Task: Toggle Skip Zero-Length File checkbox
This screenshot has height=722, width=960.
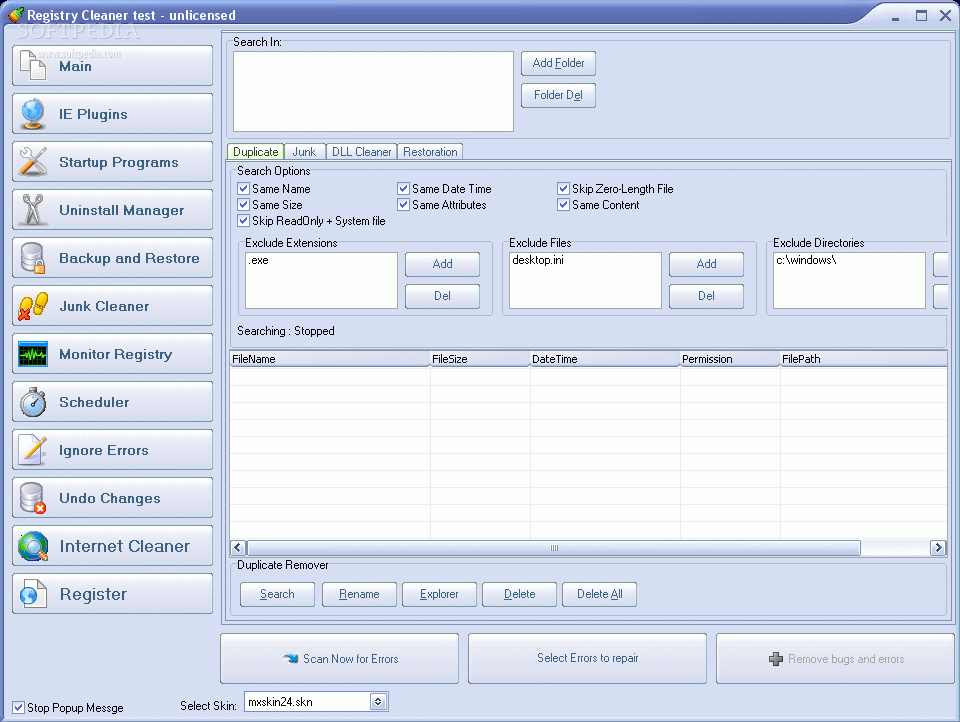Action: coord(563,189)
